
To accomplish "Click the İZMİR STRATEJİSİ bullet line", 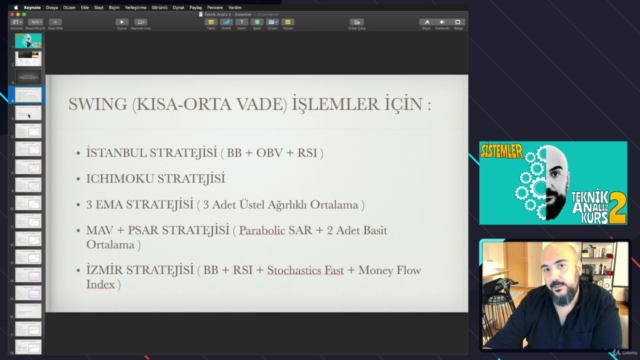I will [x=253, y=277].
